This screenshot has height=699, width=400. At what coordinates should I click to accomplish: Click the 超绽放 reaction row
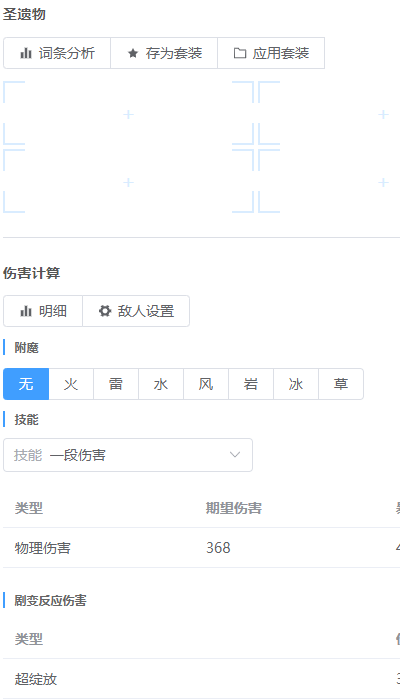pos(202,679)
